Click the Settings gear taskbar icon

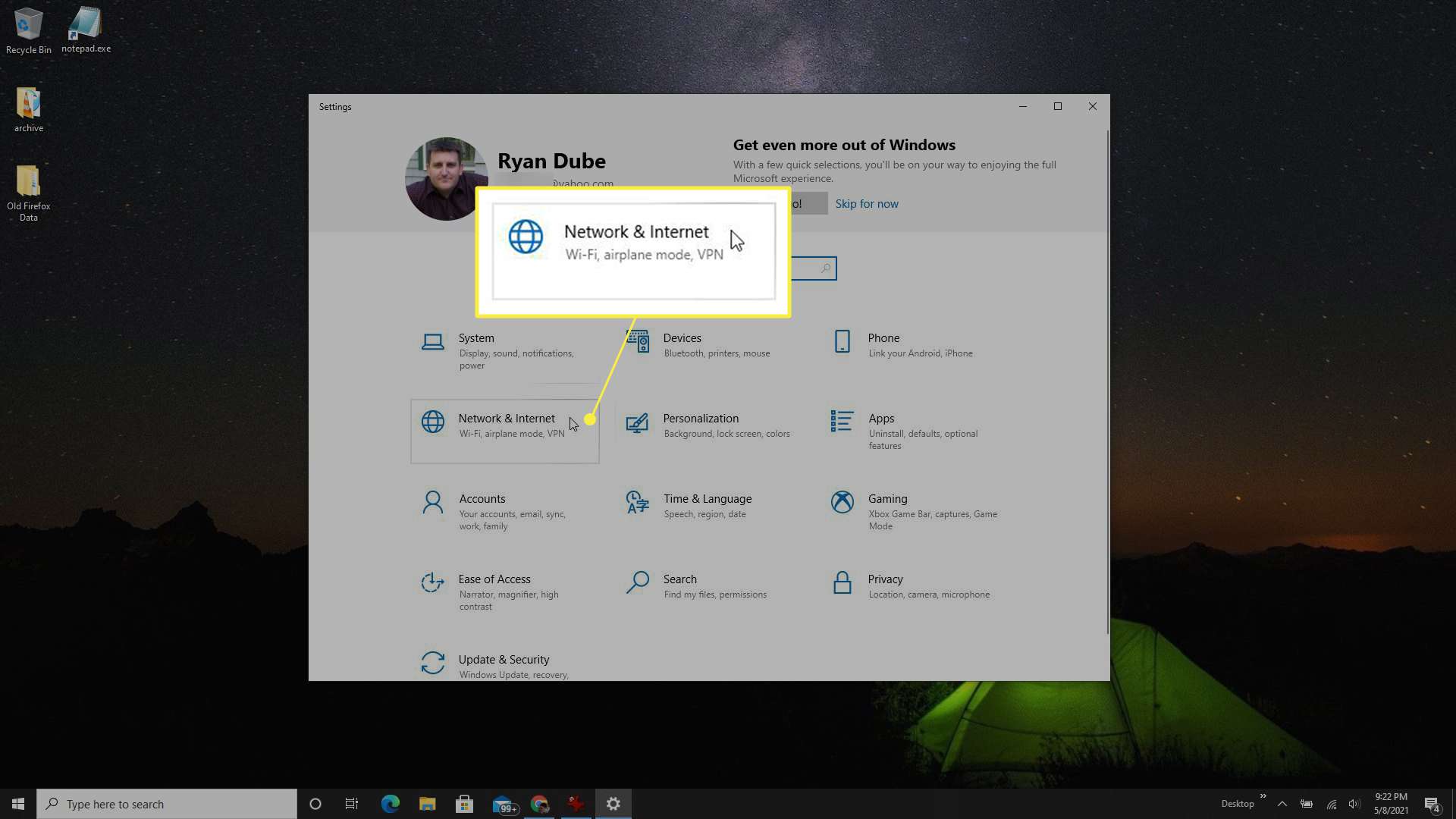tap(613, 804)
